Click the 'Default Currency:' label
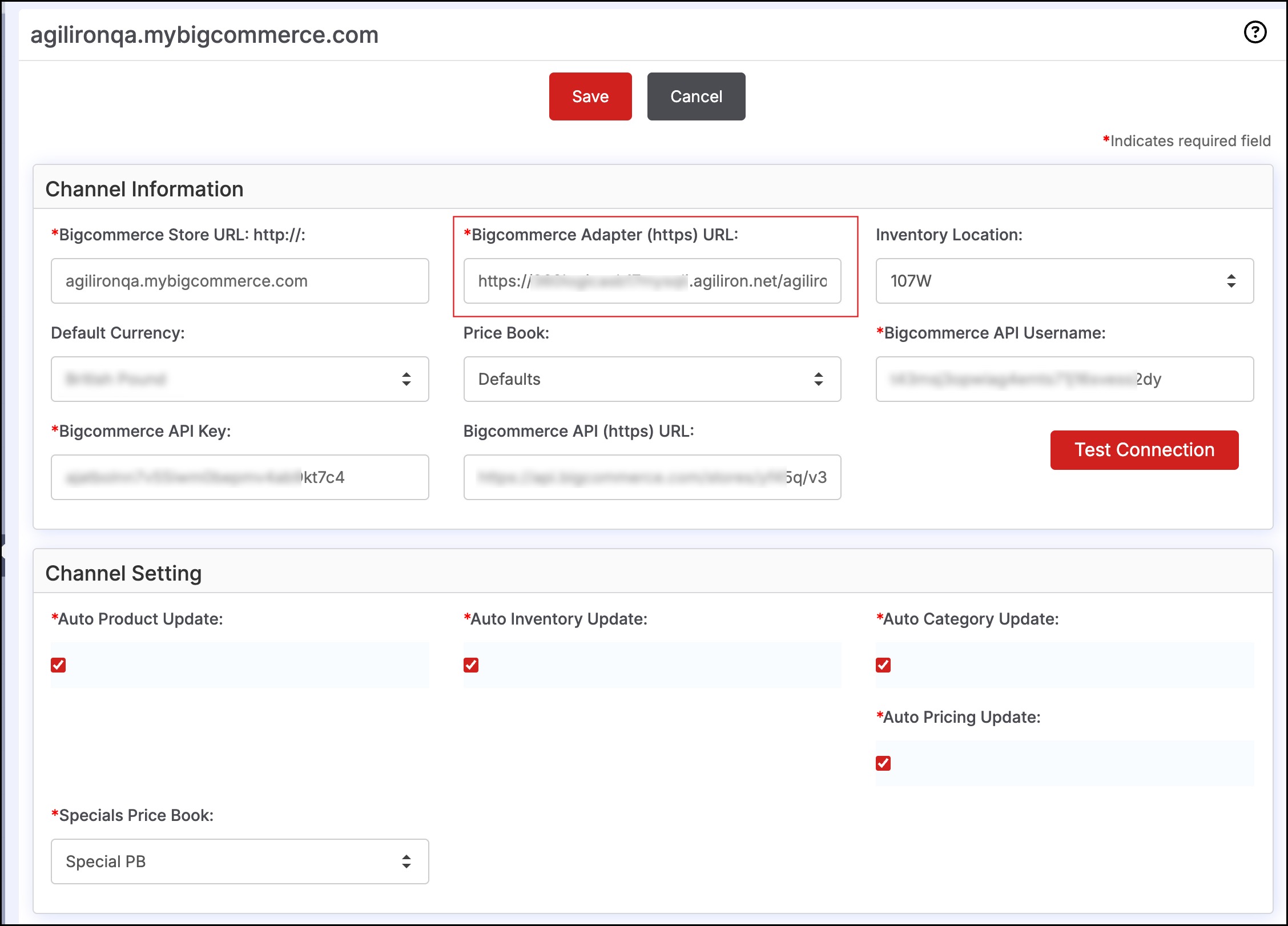Image resolution: width=1288 pixels, height=926 pixels. point(118,333)
